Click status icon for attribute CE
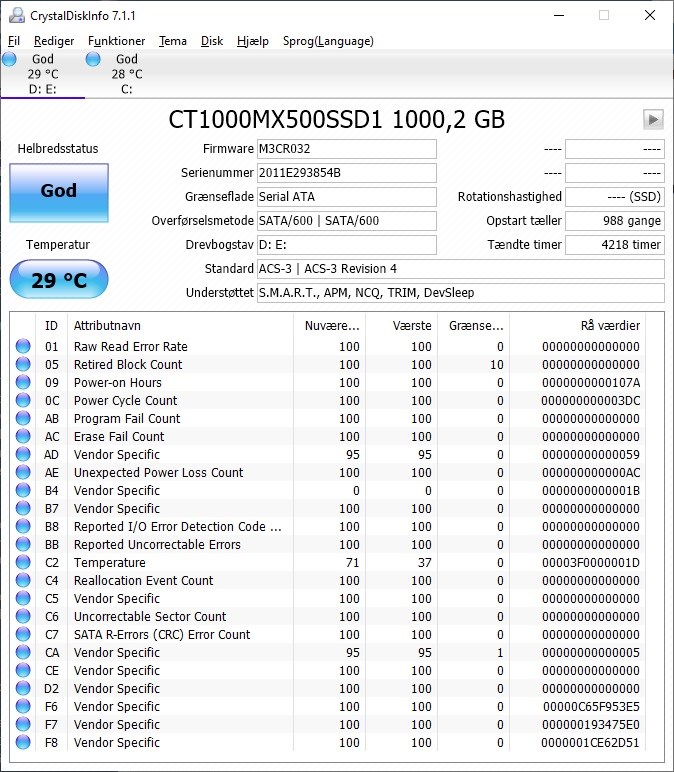Screen dimensions: 674x772 23,670
